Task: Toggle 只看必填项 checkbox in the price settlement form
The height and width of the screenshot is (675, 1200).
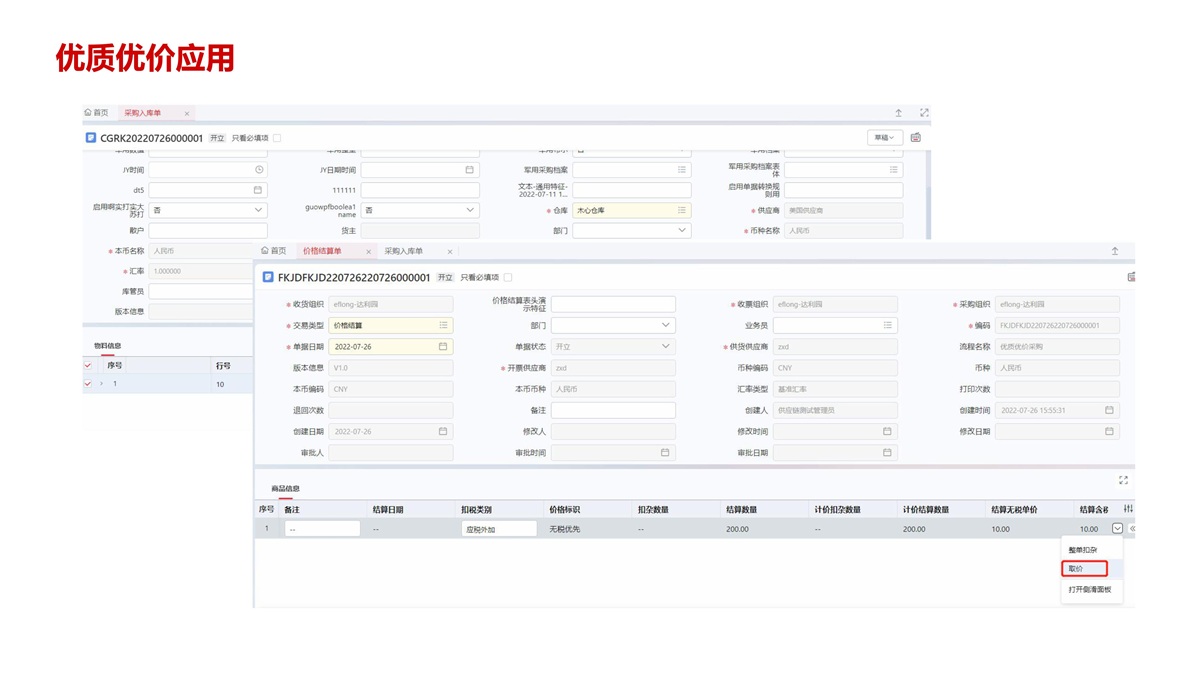Action: (x=508, y=277)
